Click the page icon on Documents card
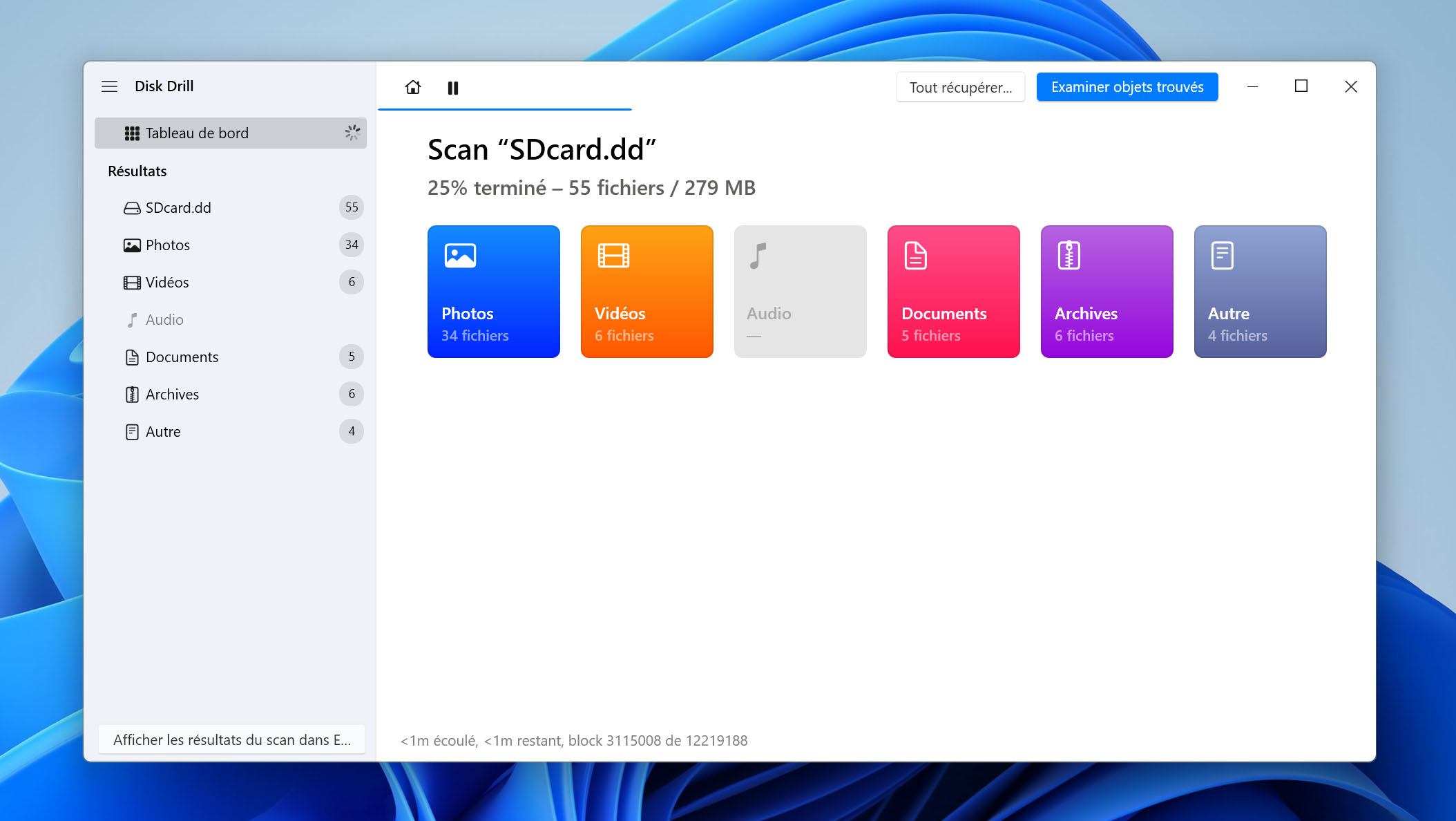The width and height of the screenshot is (1456, 821). [916, 256]
